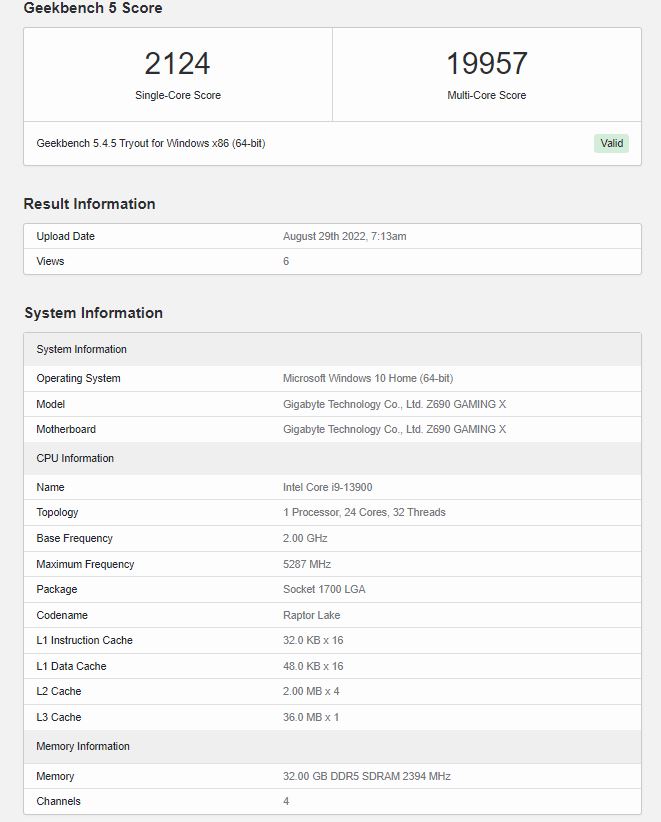
Task: Select 1 Processor, 24 Cores, 32 Threads
Action: pyautogui.click(x=364, y=512)
